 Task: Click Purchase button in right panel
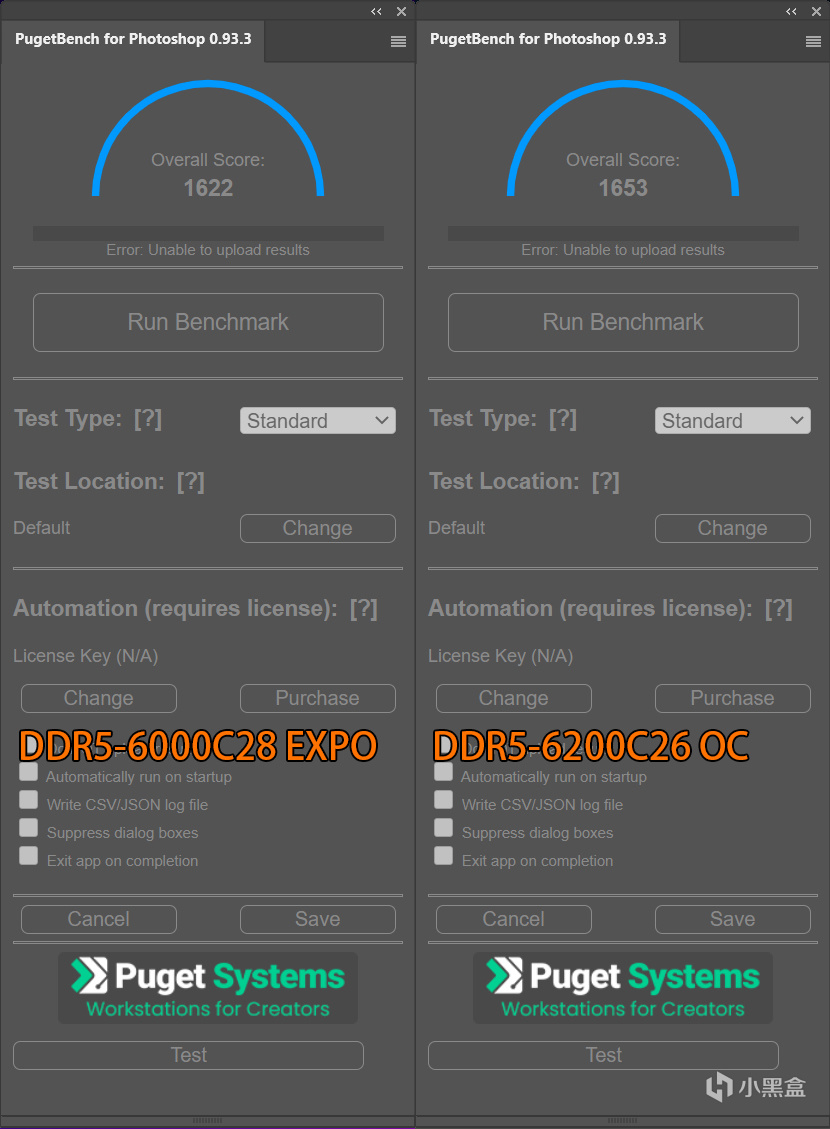[x=733, y=698]
